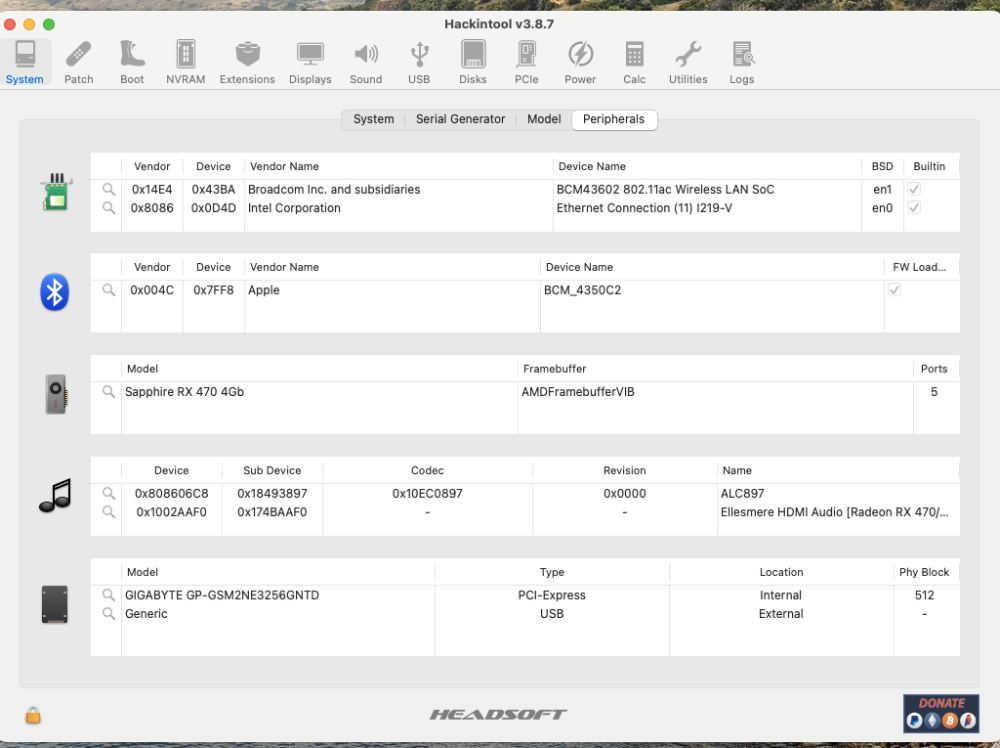Switch to the Model tab

click(544, 119)
